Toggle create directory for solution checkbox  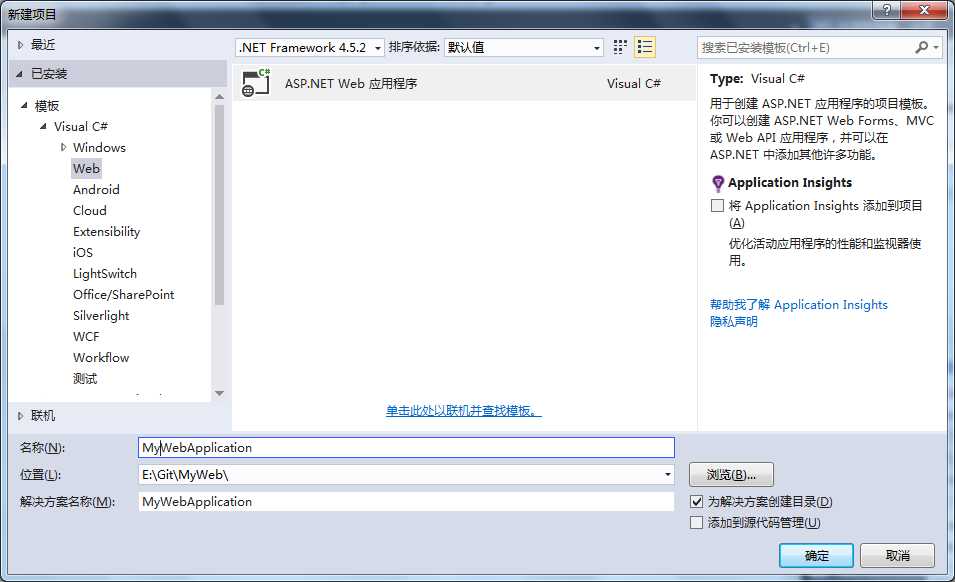coord(696,502)
